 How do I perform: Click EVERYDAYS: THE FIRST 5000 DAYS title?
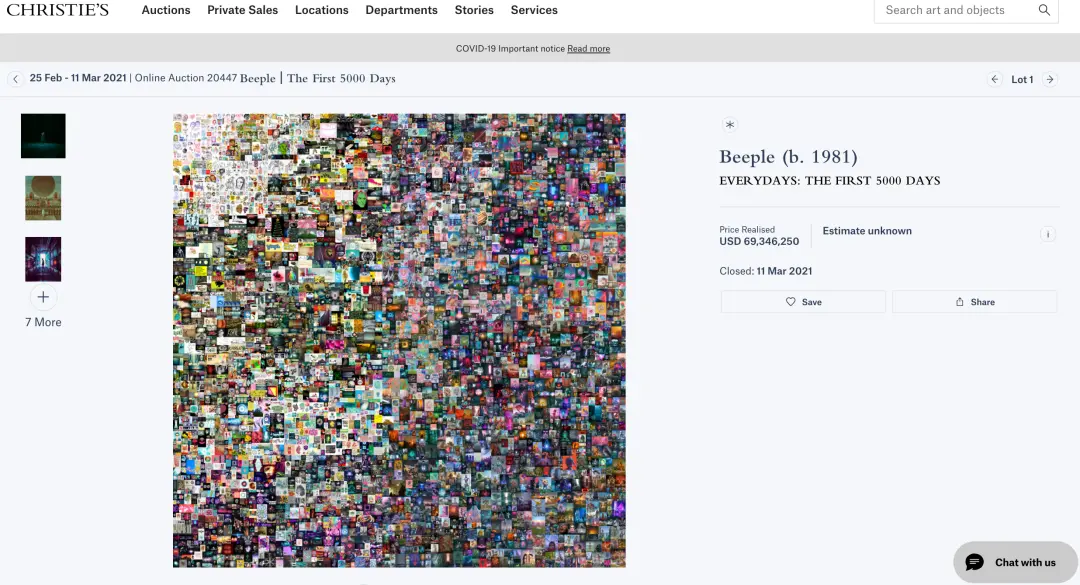[829, 181]
